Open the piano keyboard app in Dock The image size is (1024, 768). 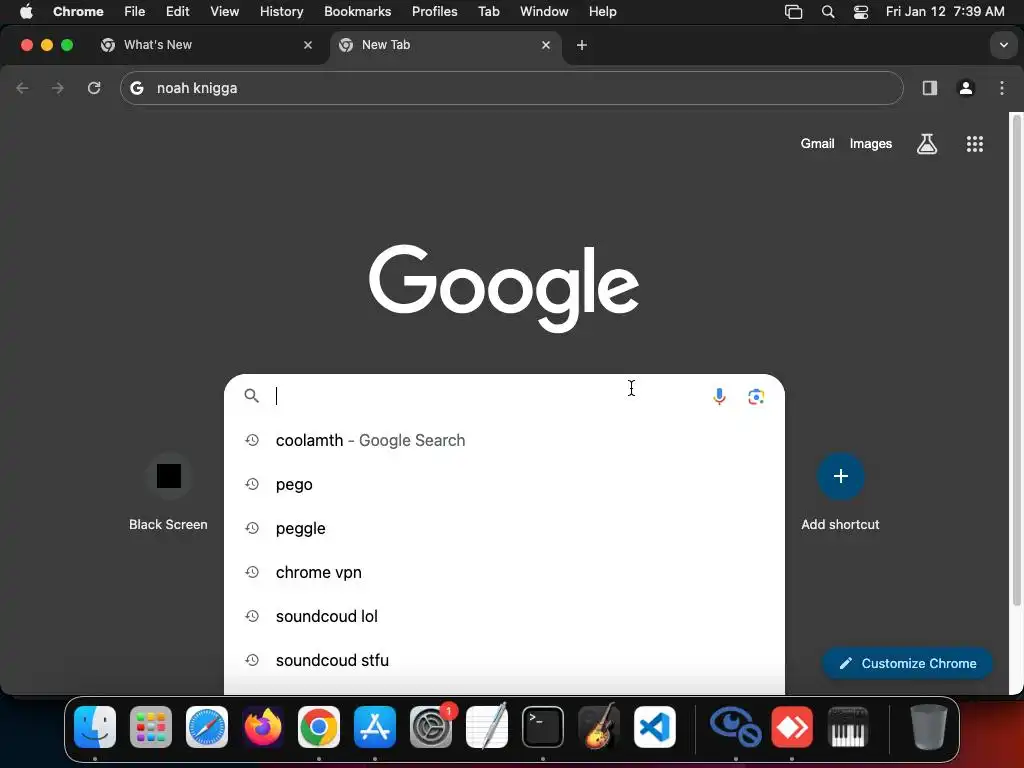pyautogui.click(x=848, y=727)
